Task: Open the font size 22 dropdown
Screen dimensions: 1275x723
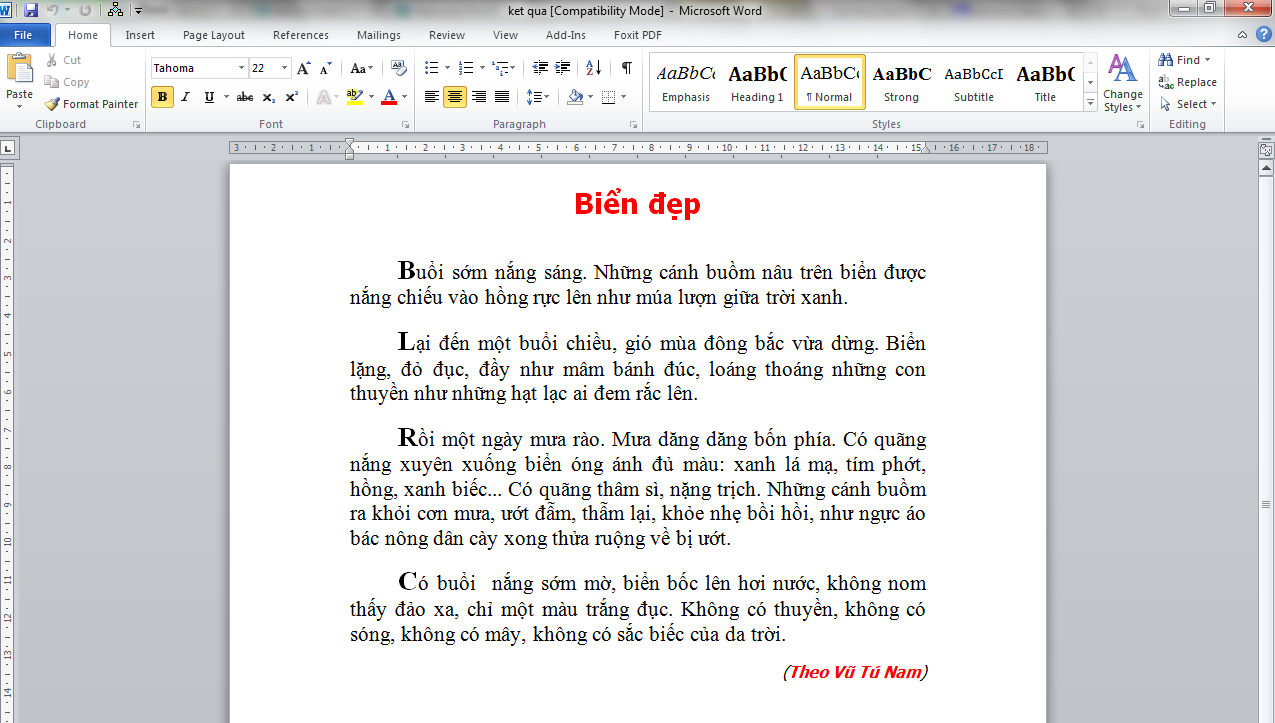Action: [x=285, y=68]
